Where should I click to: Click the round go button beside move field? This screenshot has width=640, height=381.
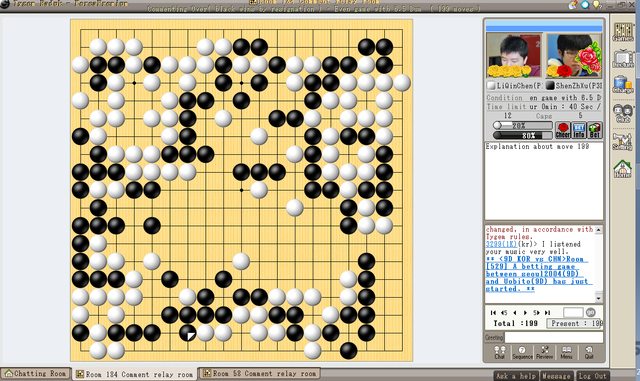[x=591, y=312]
